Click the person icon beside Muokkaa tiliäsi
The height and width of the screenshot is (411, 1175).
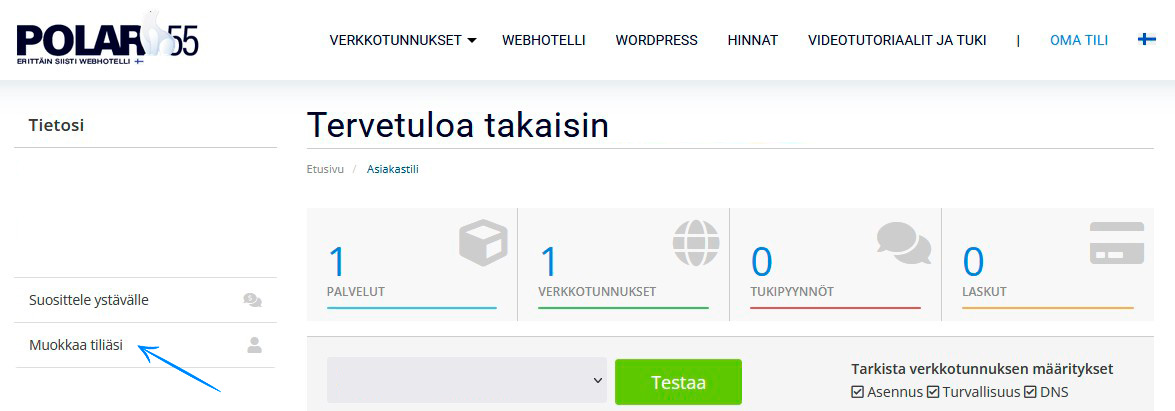click(x=254, y=345)
